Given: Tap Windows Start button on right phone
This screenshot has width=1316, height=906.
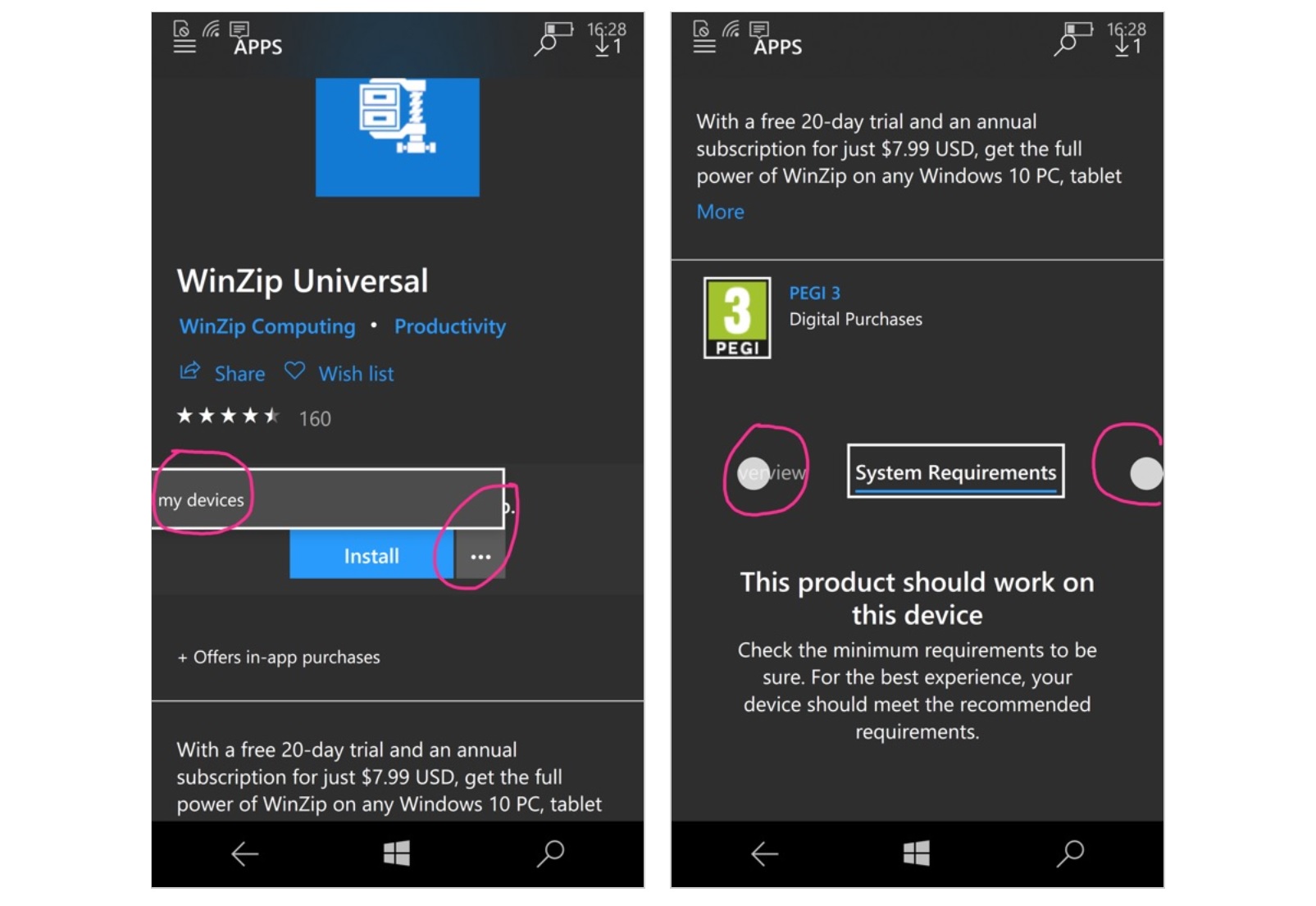Looking at the screenshot, I should [917, 853].
